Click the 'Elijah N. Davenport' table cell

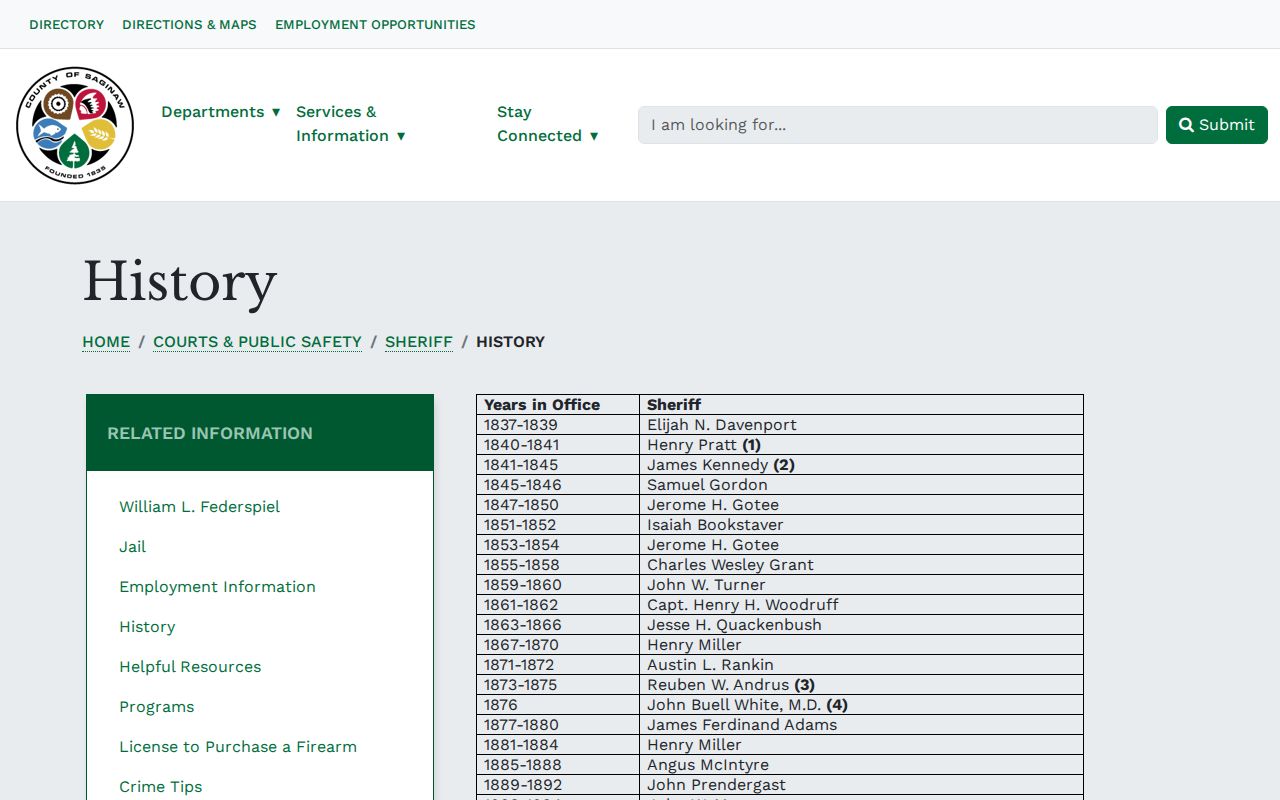click(x=861, y=425)
